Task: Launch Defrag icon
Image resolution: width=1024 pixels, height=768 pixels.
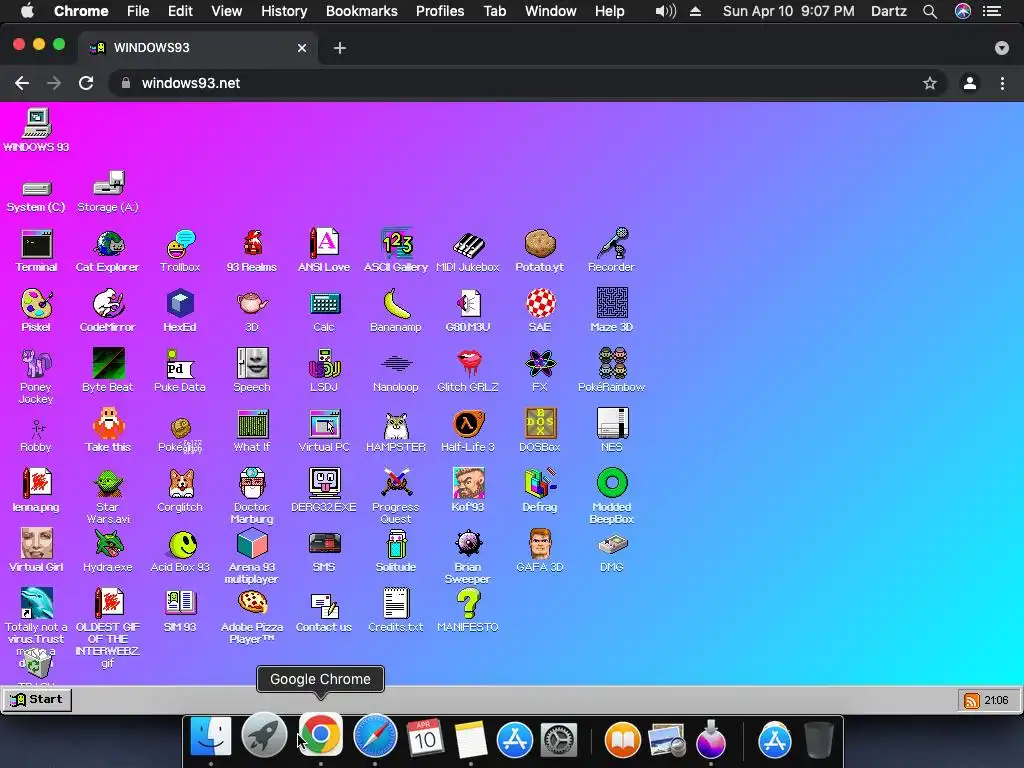Action: (539, 485)
